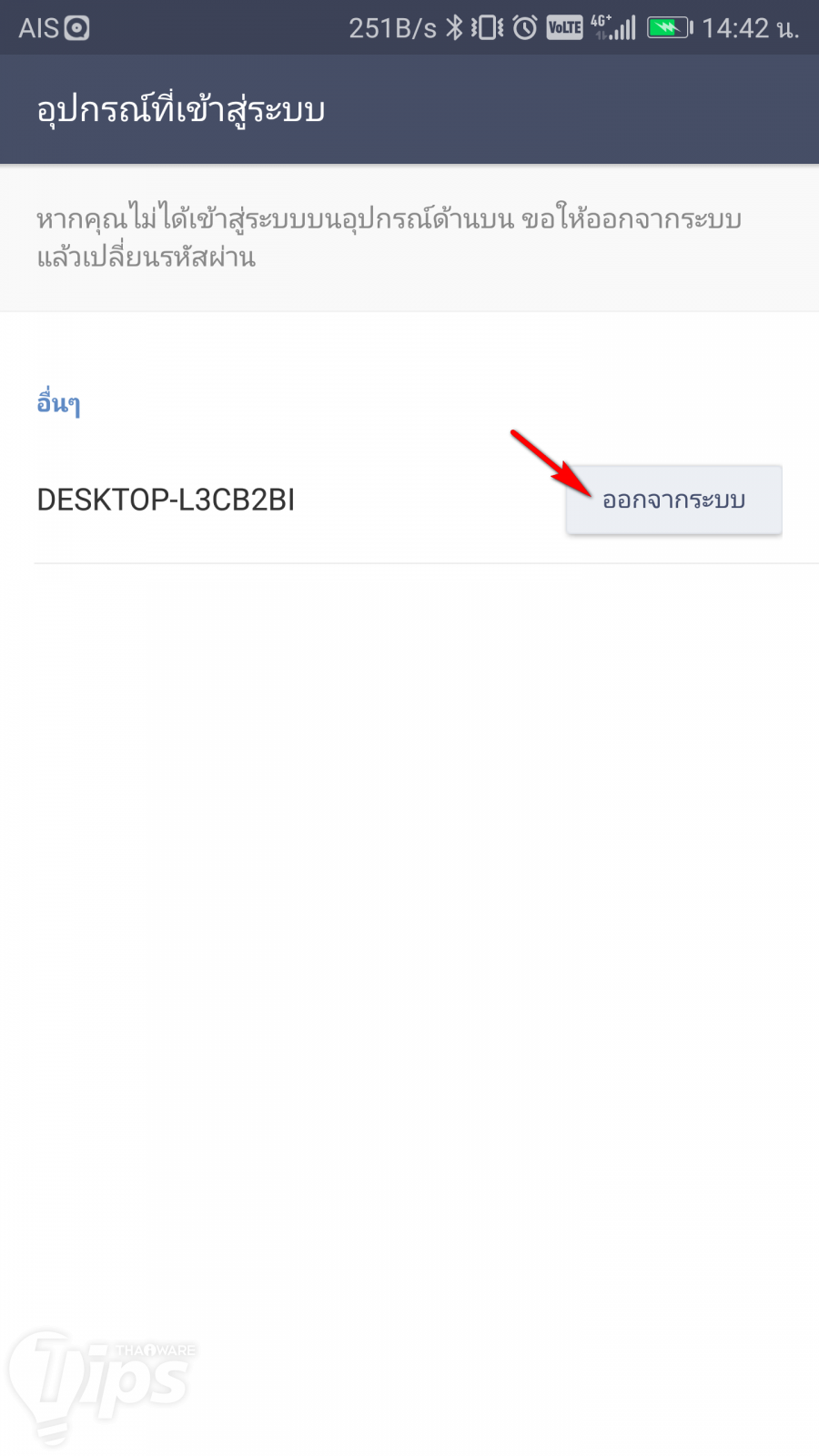Tap the logged-in device warning text
Image resolution: width=819 pixels, height=1456 pixels.
[389, 238]
